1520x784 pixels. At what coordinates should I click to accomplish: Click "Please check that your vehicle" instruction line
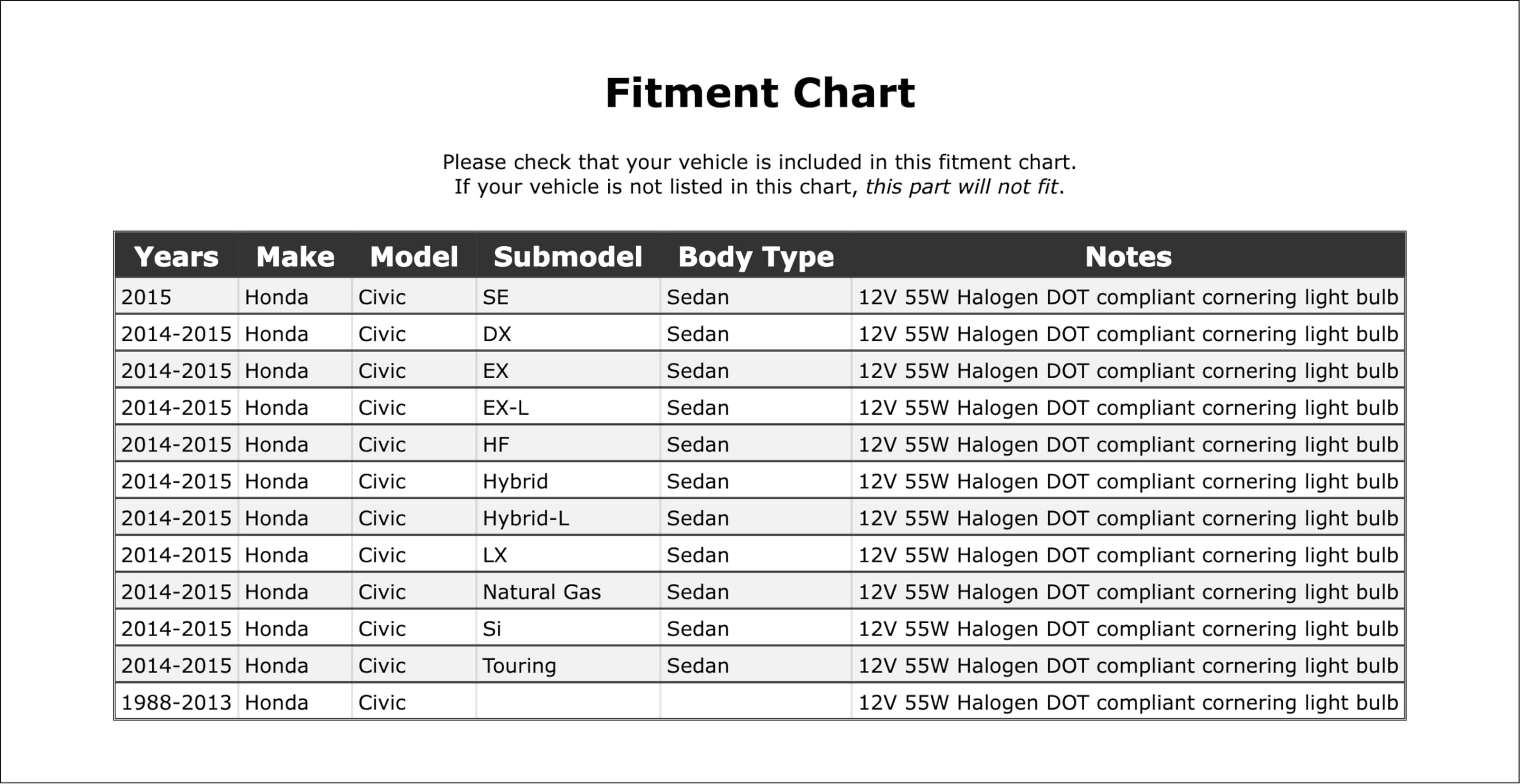[759, 162]
